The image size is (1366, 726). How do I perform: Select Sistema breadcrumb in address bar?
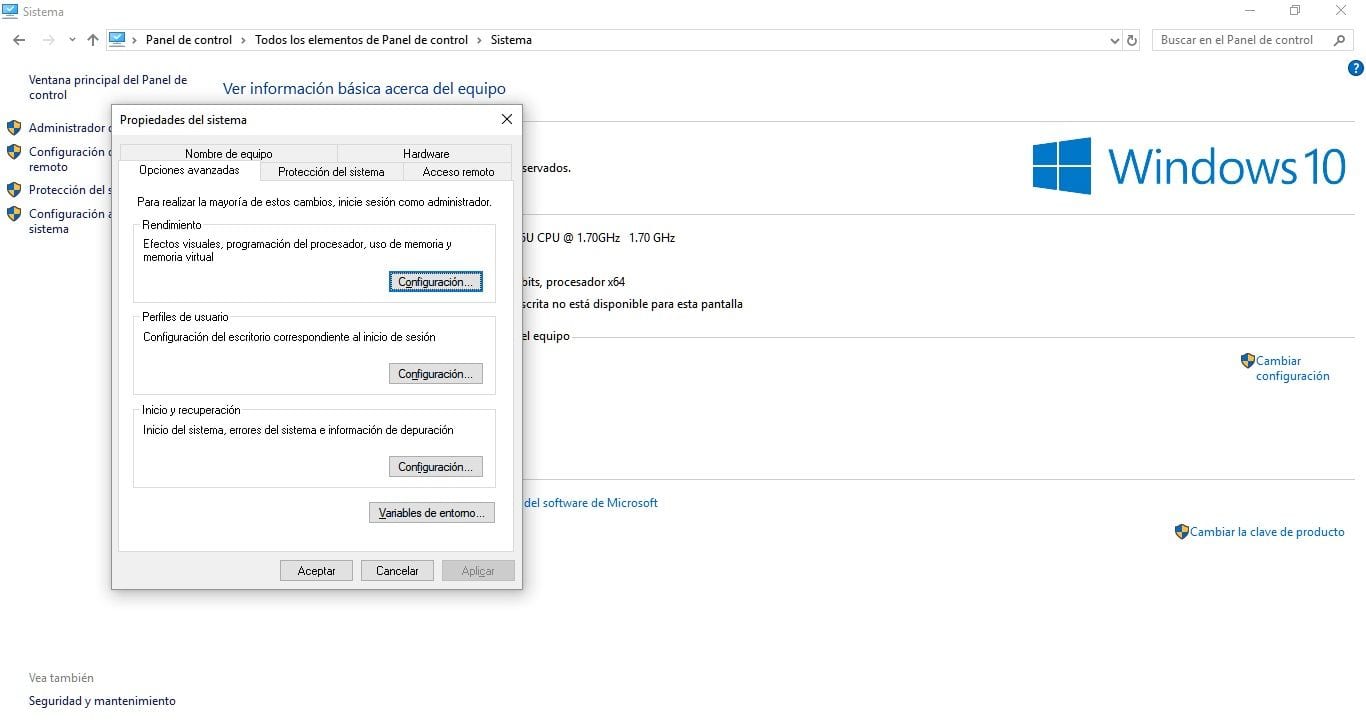point(511,40)
